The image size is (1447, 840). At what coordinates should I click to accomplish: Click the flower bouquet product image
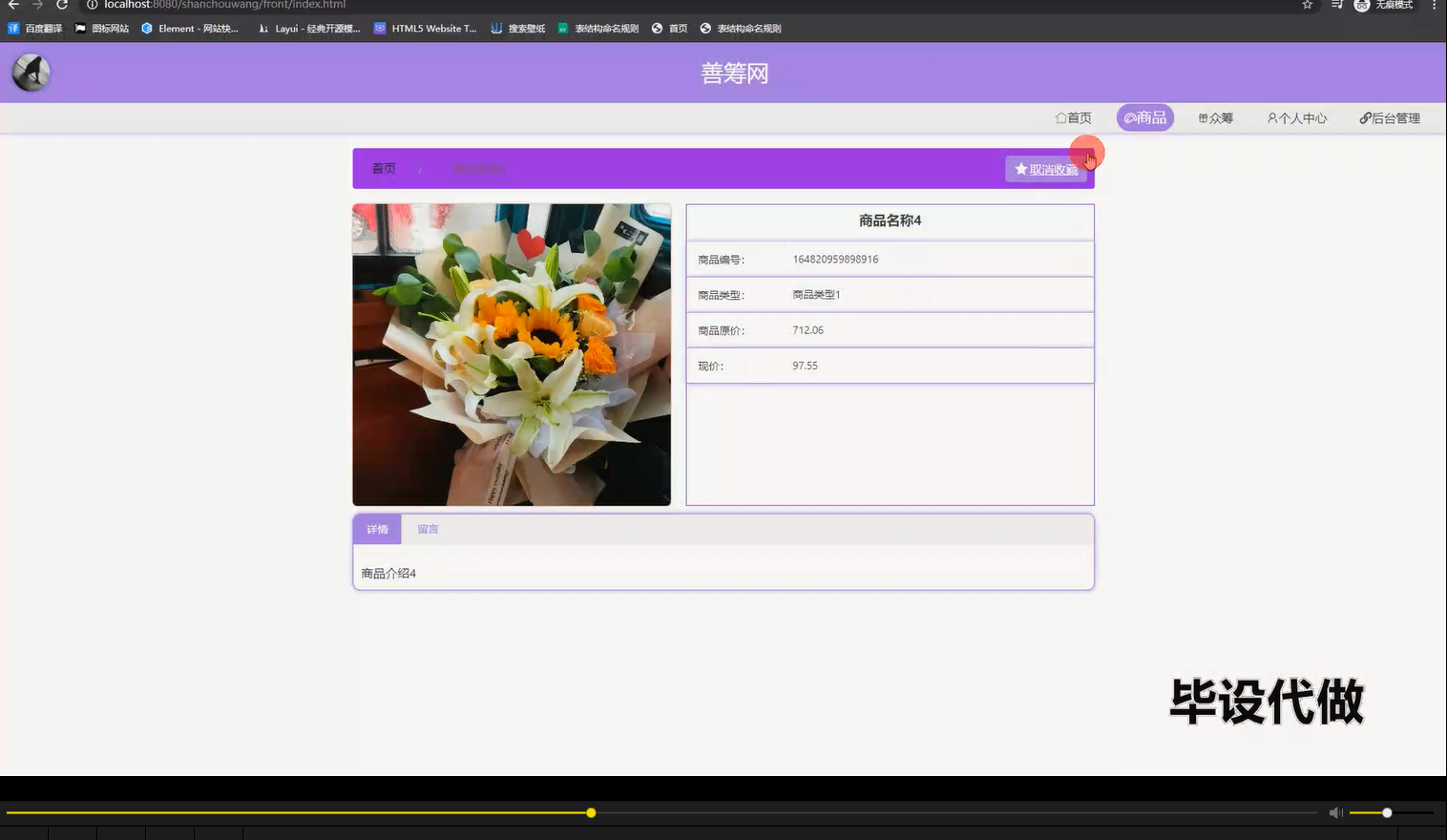[512, 353]
